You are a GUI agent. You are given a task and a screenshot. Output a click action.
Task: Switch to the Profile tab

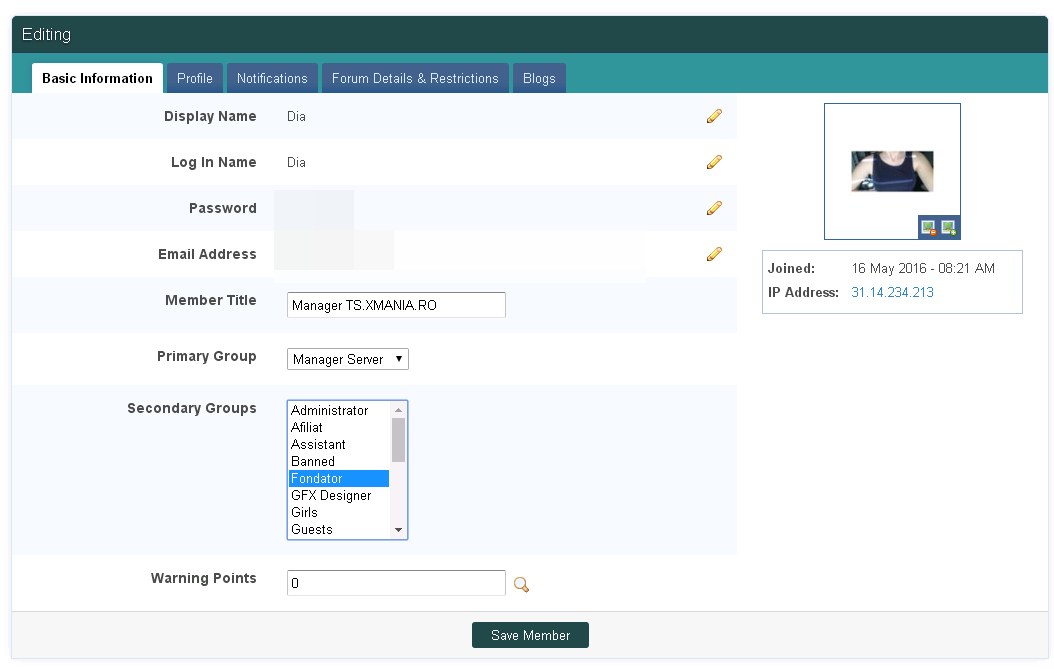[195, 78]
